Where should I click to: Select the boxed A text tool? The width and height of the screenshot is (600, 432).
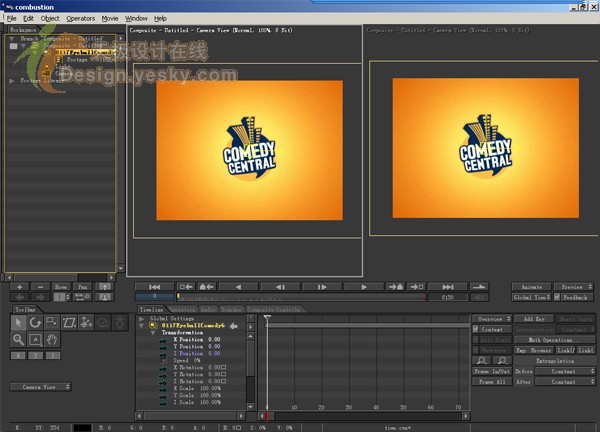[35, 339]
